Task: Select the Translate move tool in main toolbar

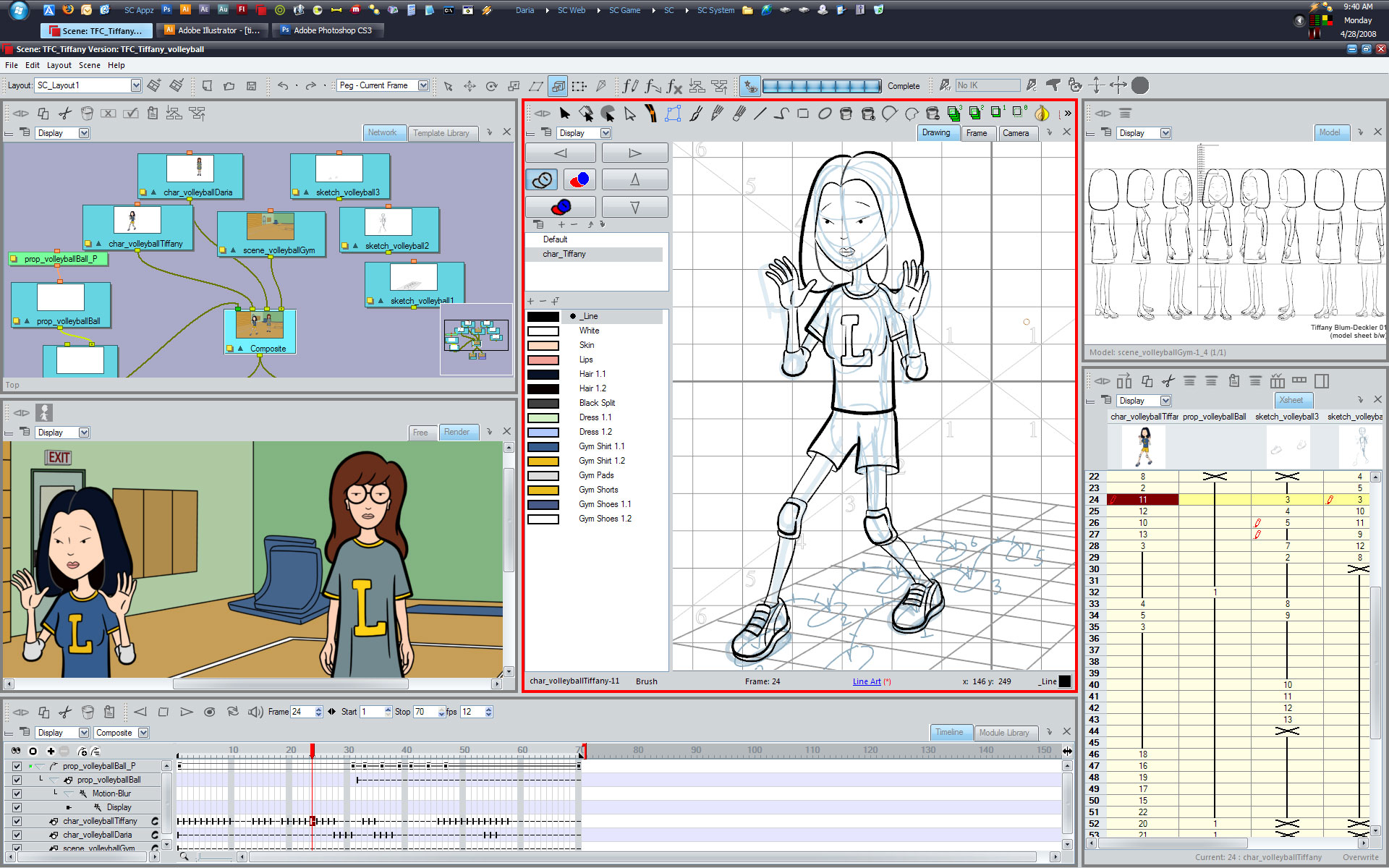Action: 470,86
